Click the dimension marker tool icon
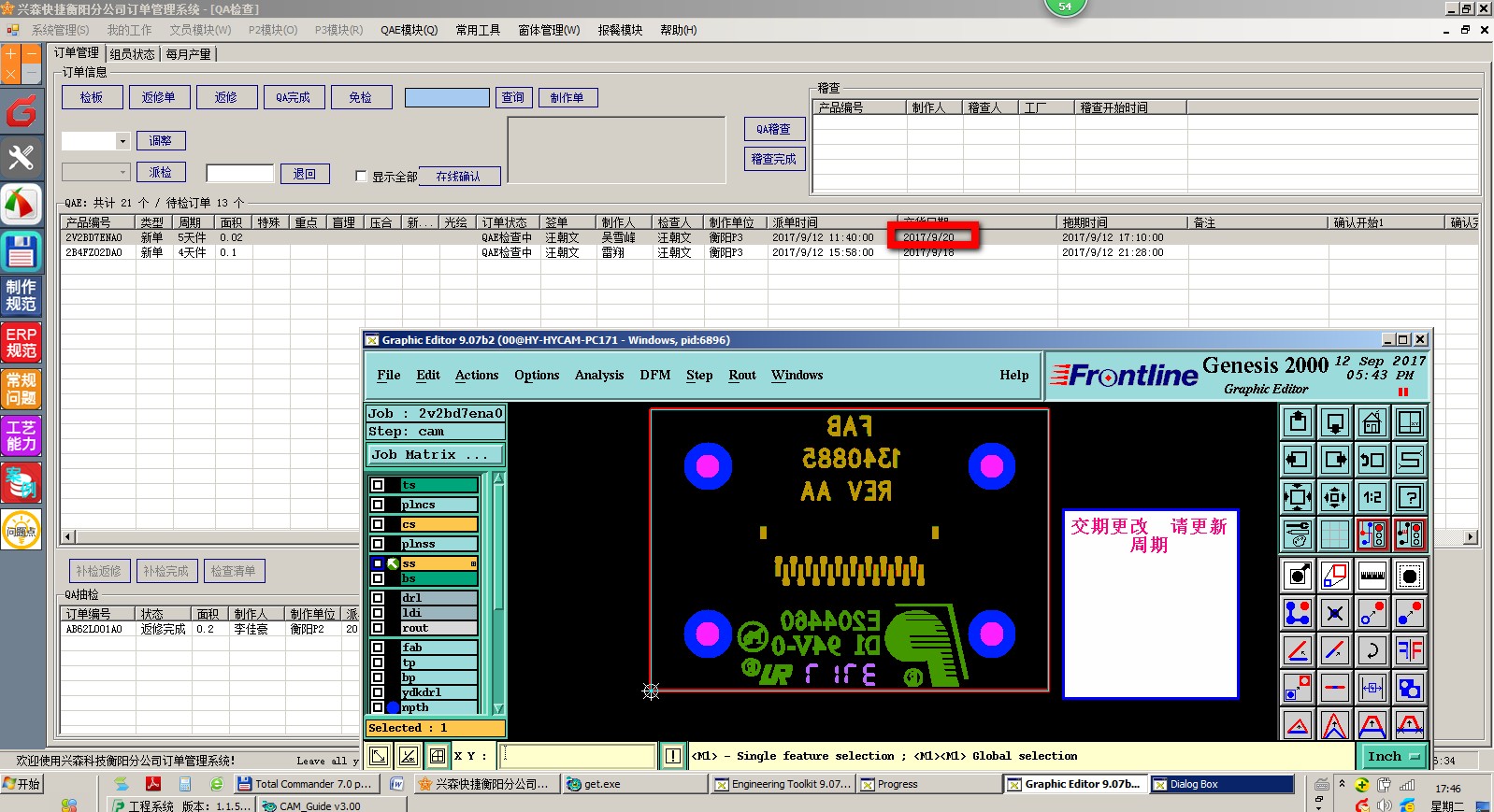1494x812 pixels. click(1372, 689)
